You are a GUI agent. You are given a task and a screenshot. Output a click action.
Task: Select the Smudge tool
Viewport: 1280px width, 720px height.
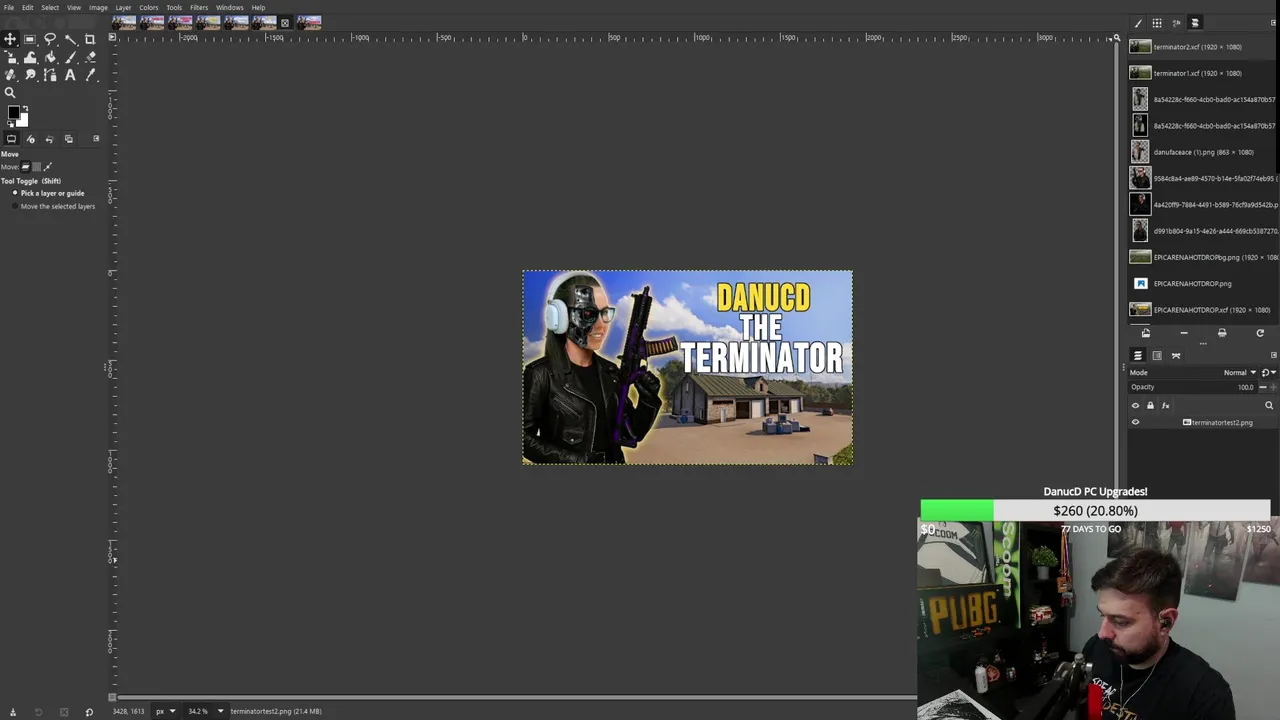[x=30, y=75]
